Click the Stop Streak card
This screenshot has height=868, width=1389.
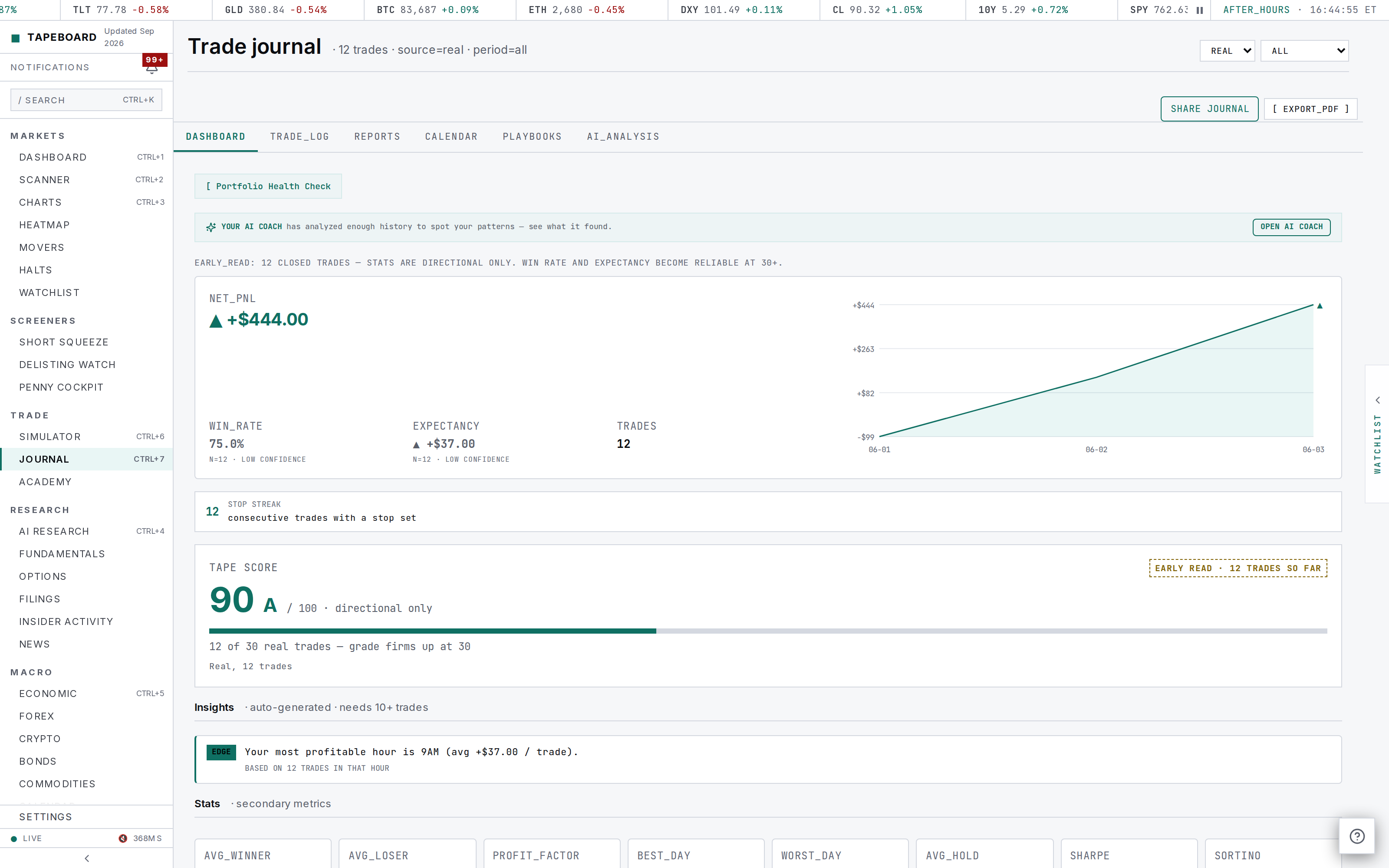[768, 512]
